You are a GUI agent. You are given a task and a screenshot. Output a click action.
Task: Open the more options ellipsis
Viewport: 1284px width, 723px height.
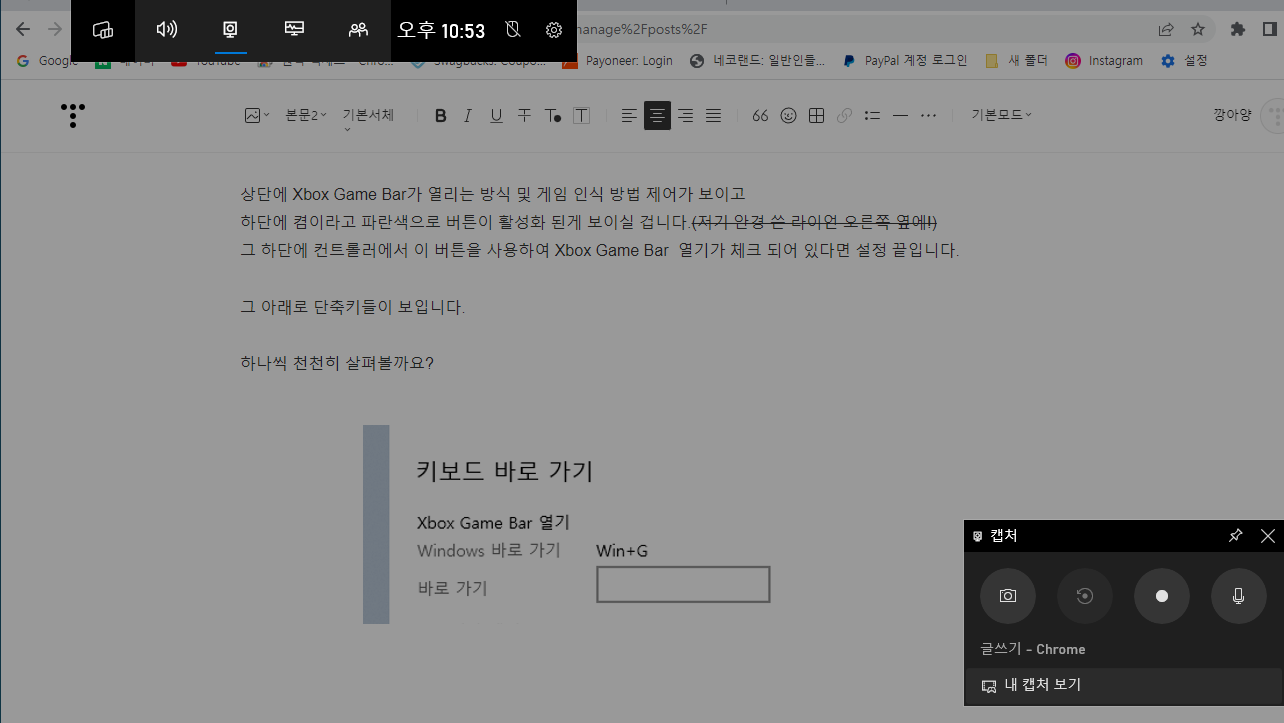tap(928, 116)
